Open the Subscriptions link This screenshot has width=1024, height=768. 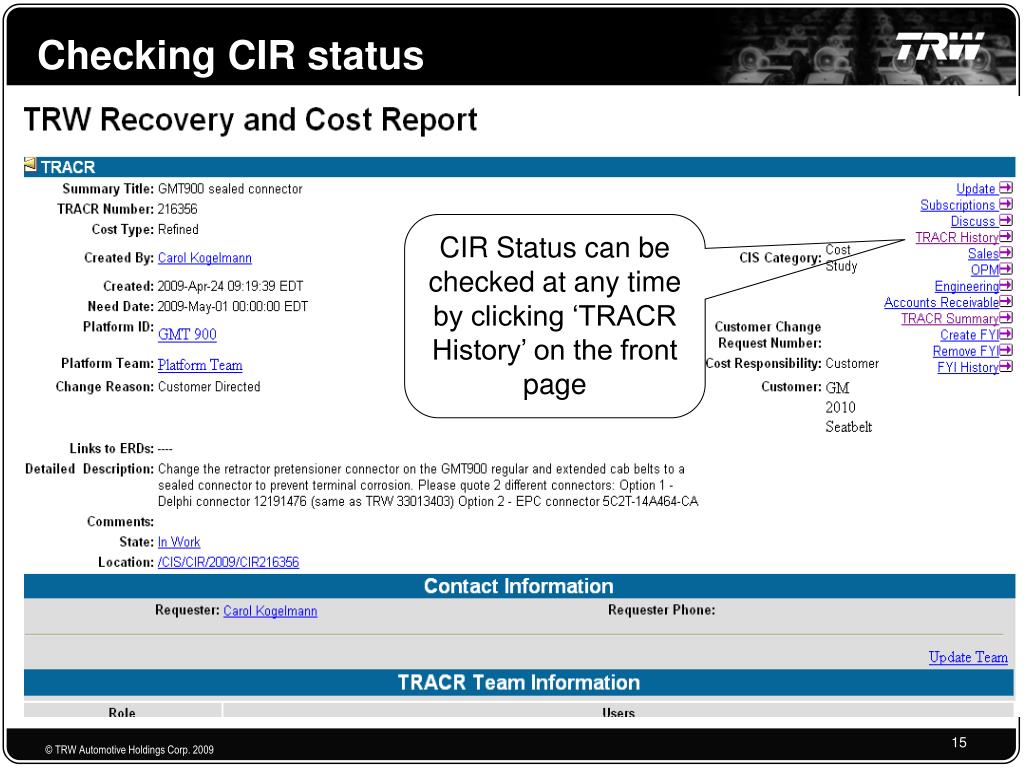tap(957, 205)
